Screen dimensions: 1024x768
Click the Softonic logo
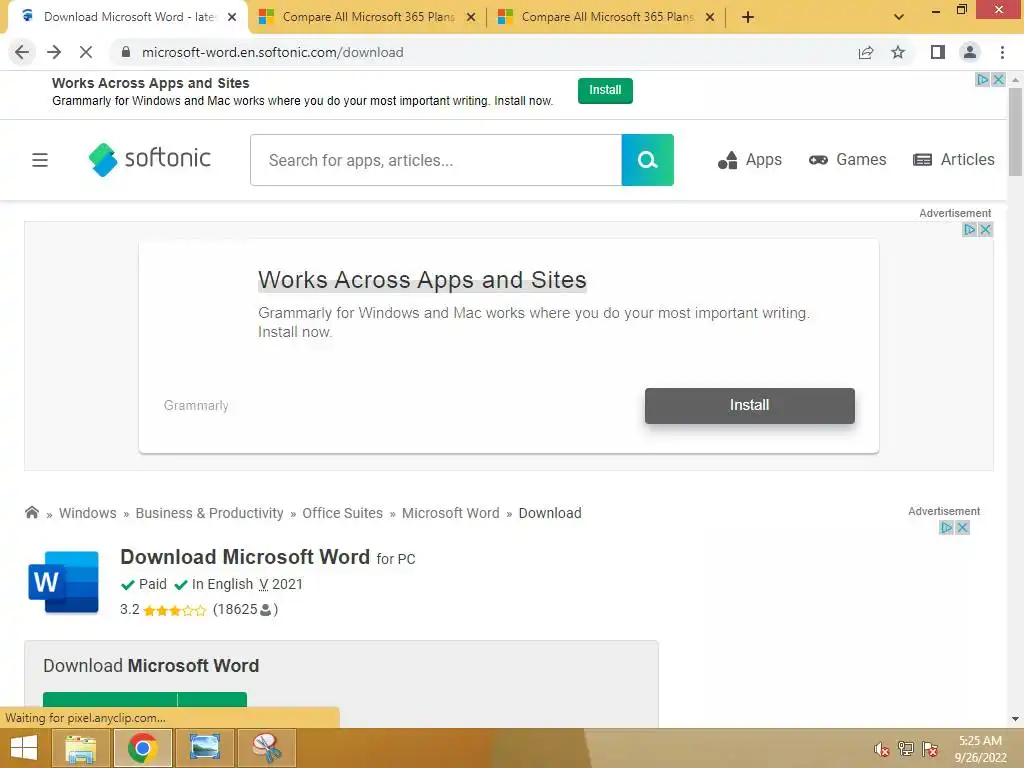[x=150, y=159]
